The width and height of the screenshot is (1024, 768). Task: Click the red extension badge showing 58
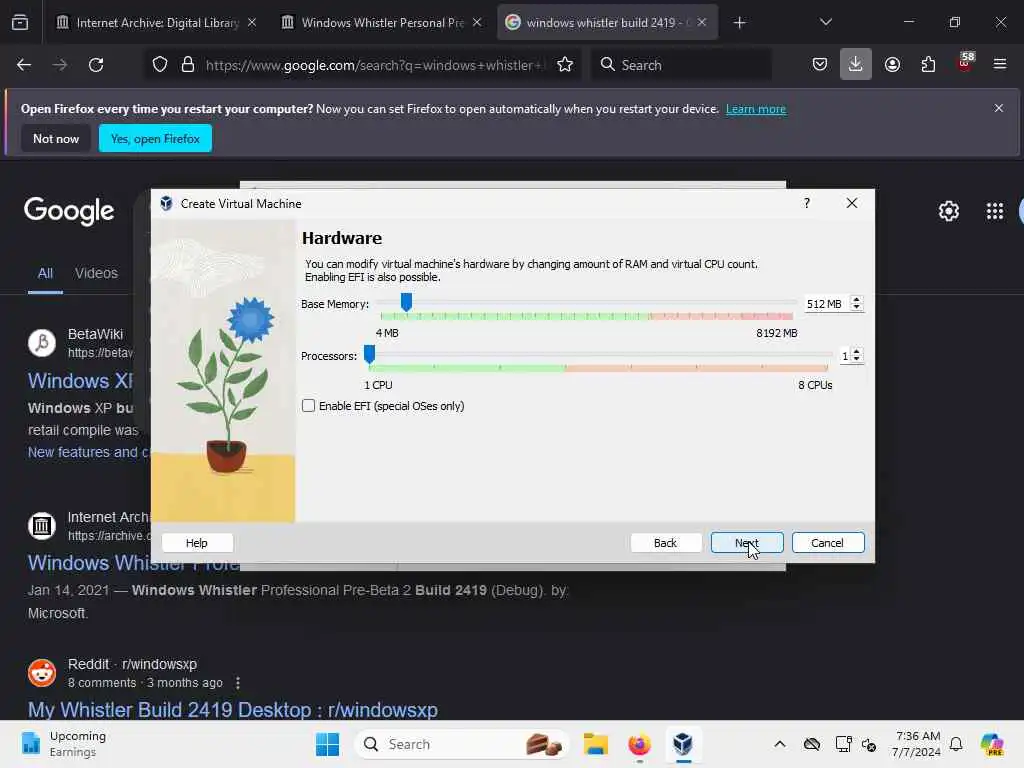(x=965, y=62)
